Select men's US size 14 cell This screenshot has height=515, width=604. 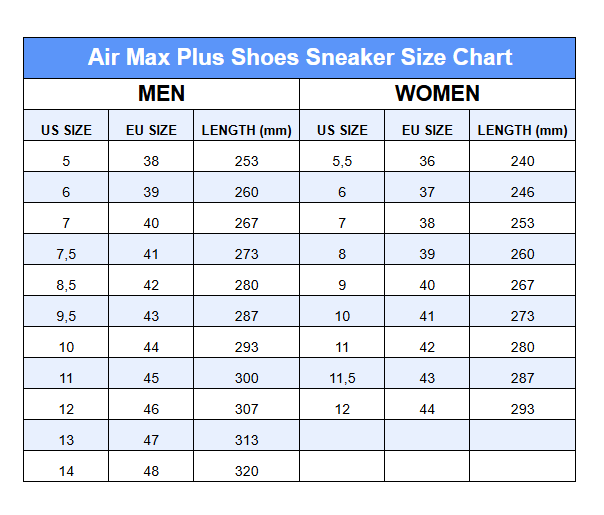66,471
